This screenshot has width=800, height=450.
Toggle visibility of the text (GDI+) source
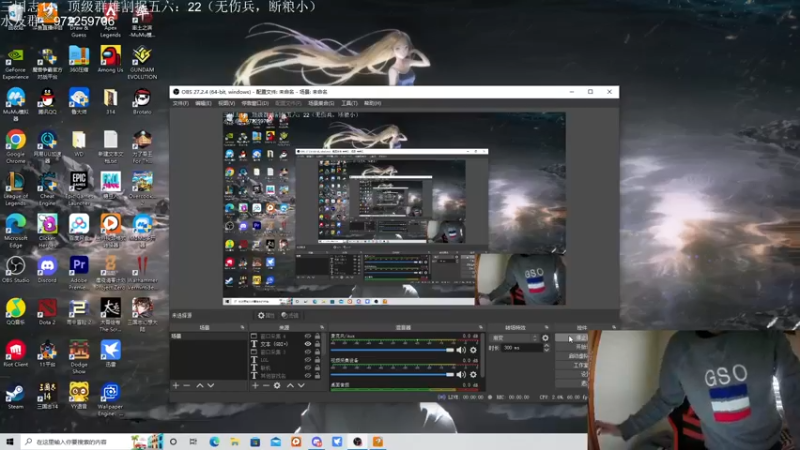(308, 344)
